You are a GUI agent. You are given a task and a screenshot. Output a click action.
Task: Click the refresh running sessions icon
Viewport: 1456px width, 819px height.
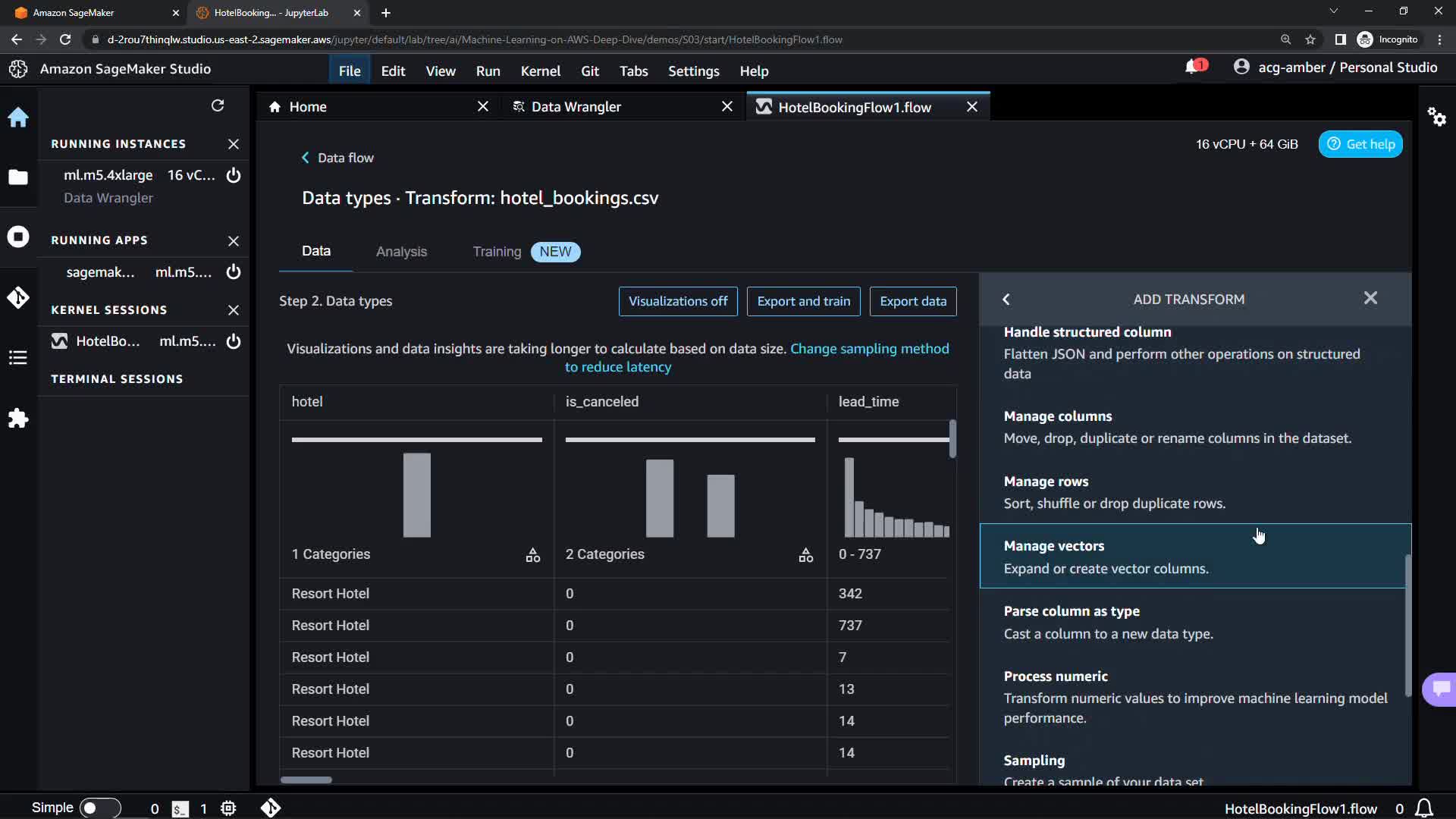pos(218,105)
